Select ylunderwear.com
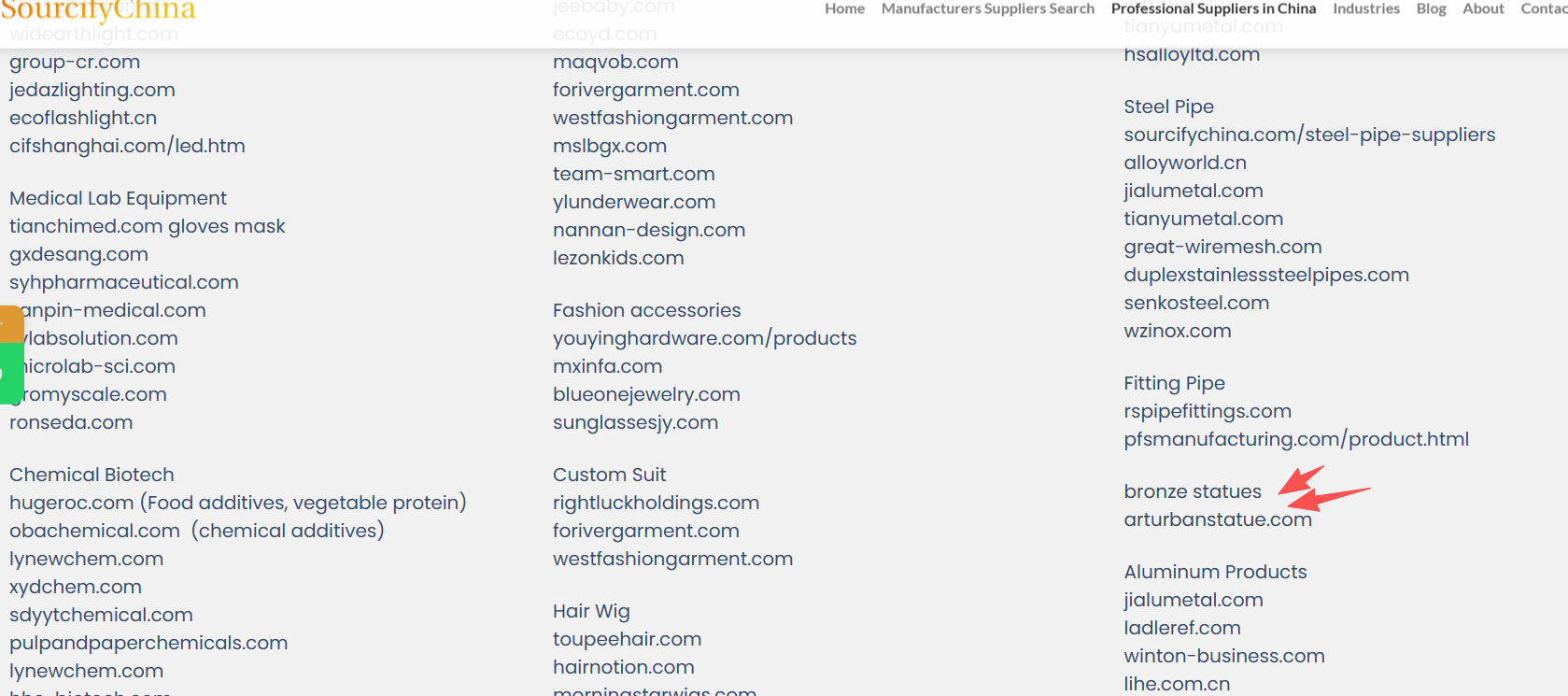The image size is (1568, 696). click(x=634, y=203)
